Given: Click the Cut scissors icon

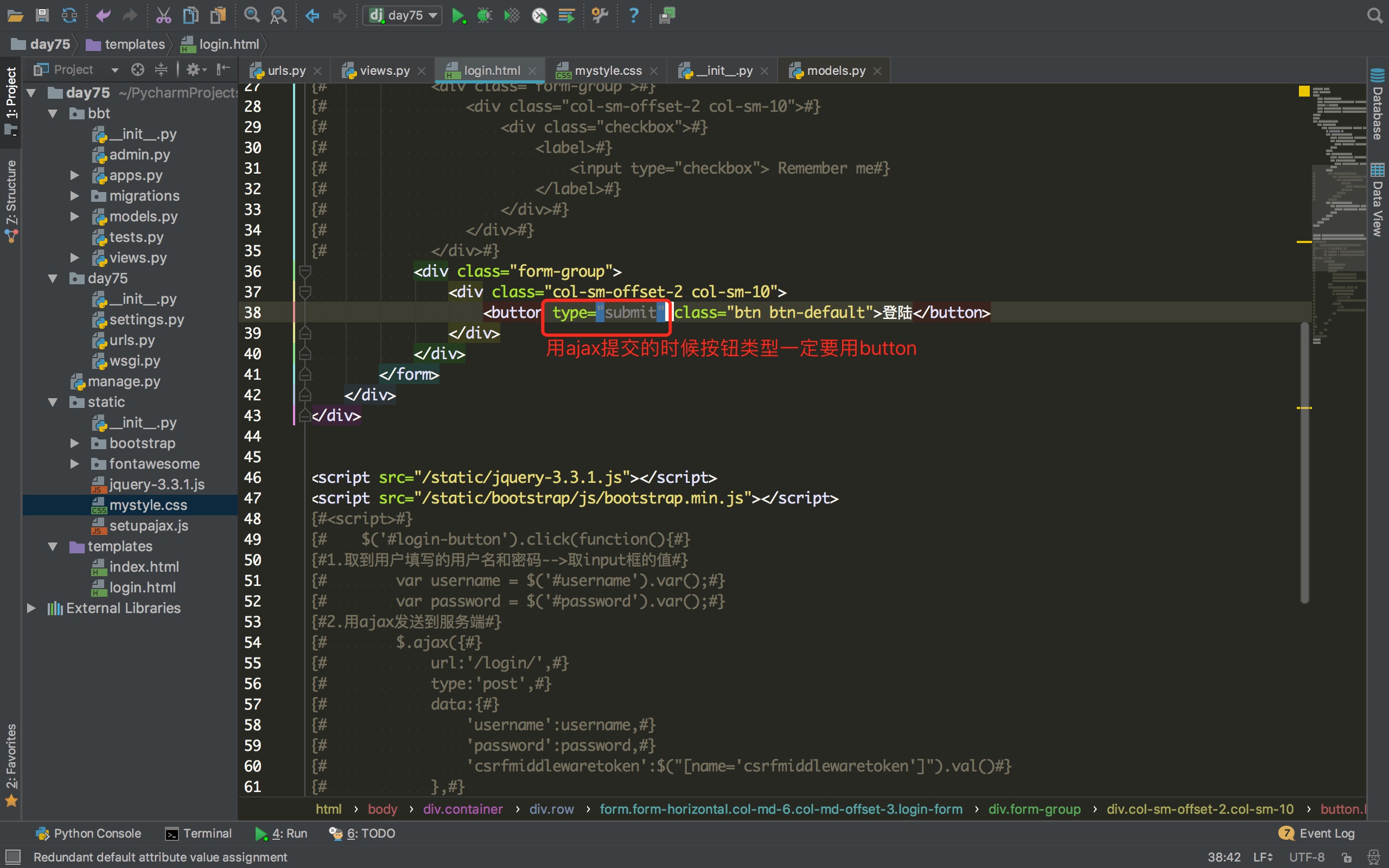Looking at the screenshot, I should [163, 15].
